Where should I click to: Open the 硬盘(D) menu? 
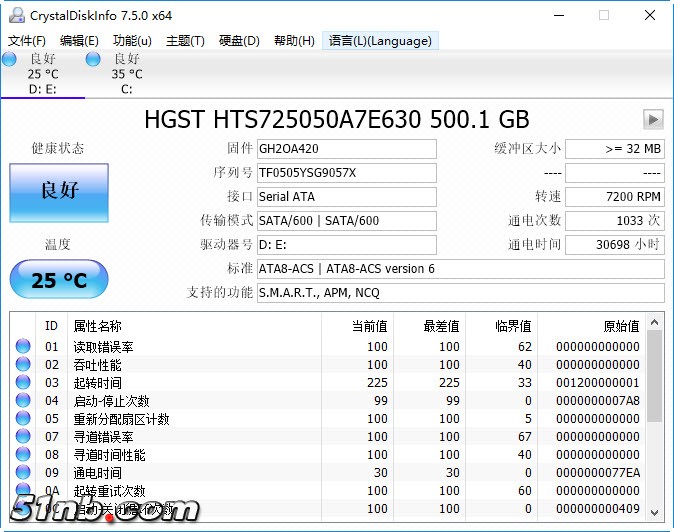coord(239,41)
